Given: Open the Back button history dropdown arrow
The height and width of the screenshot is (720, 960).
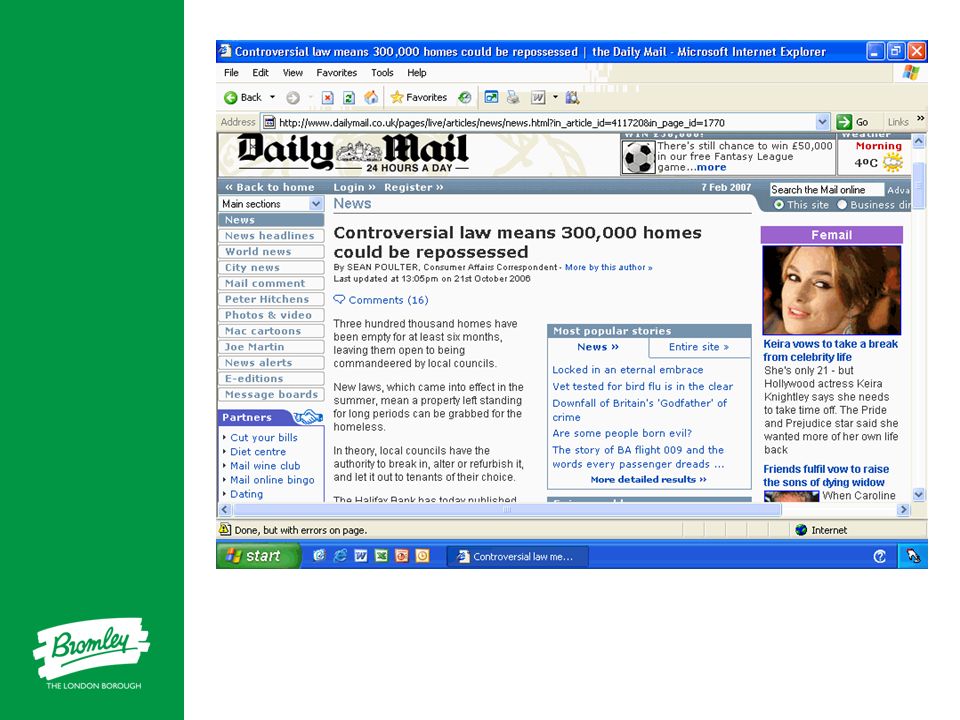Looking at the screenshot, I should coord(272,97).
